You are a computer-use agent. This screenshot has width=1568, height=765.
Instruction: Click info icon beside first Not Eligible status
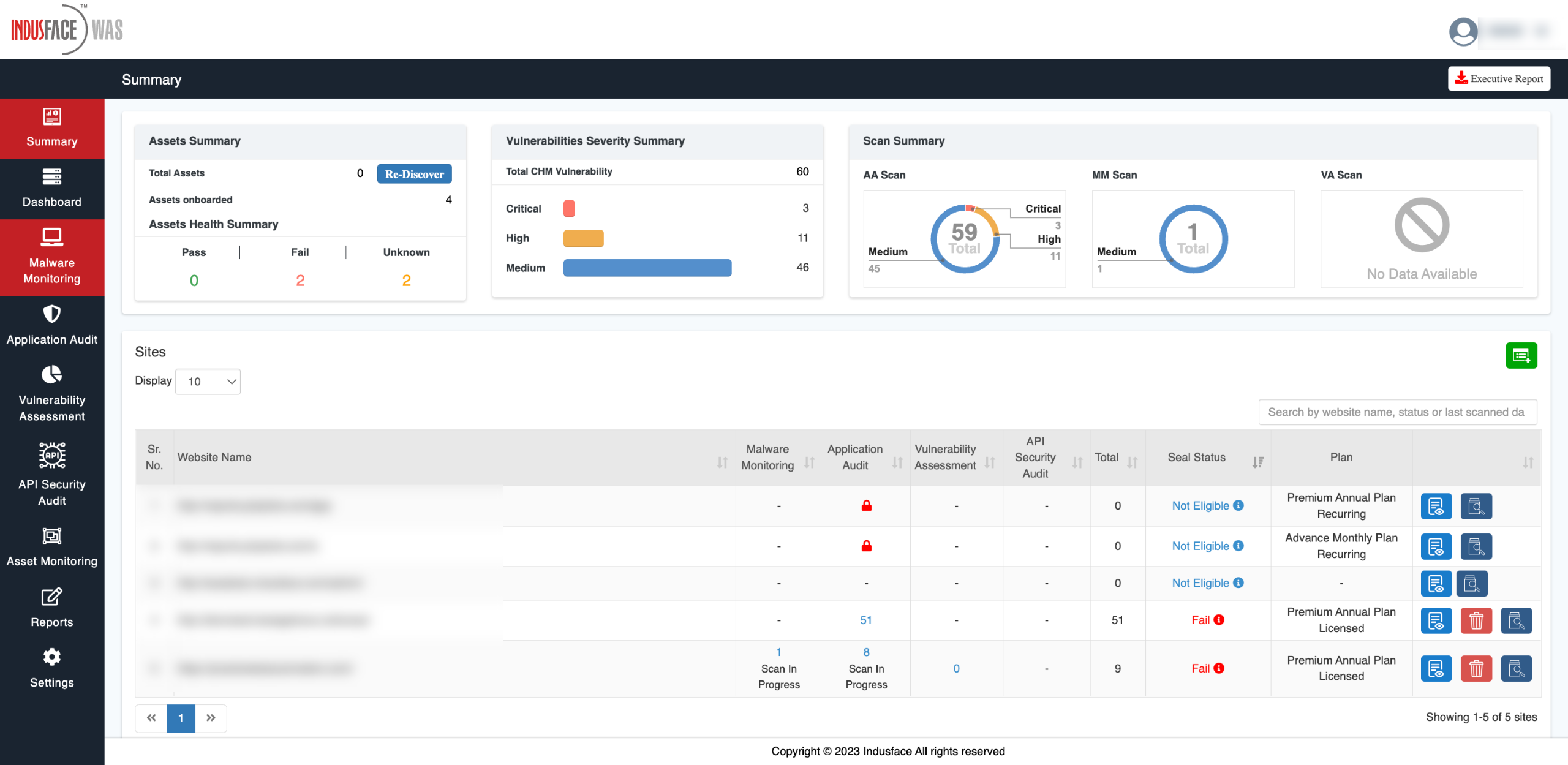(1238, 505)
